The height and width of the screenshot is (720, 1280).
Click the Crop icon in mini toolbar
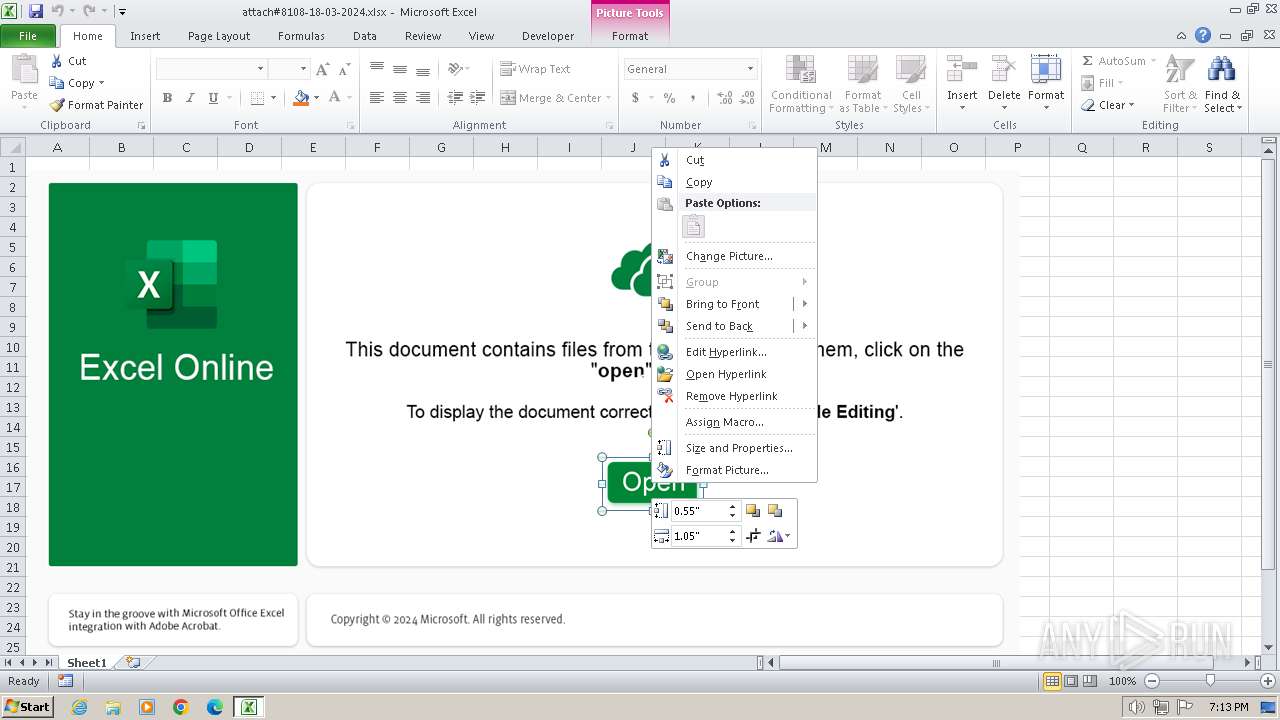pos(754,536)
